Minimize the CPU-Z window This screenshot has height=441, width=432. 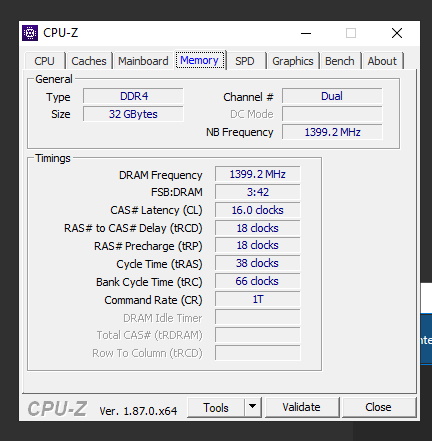306,33
